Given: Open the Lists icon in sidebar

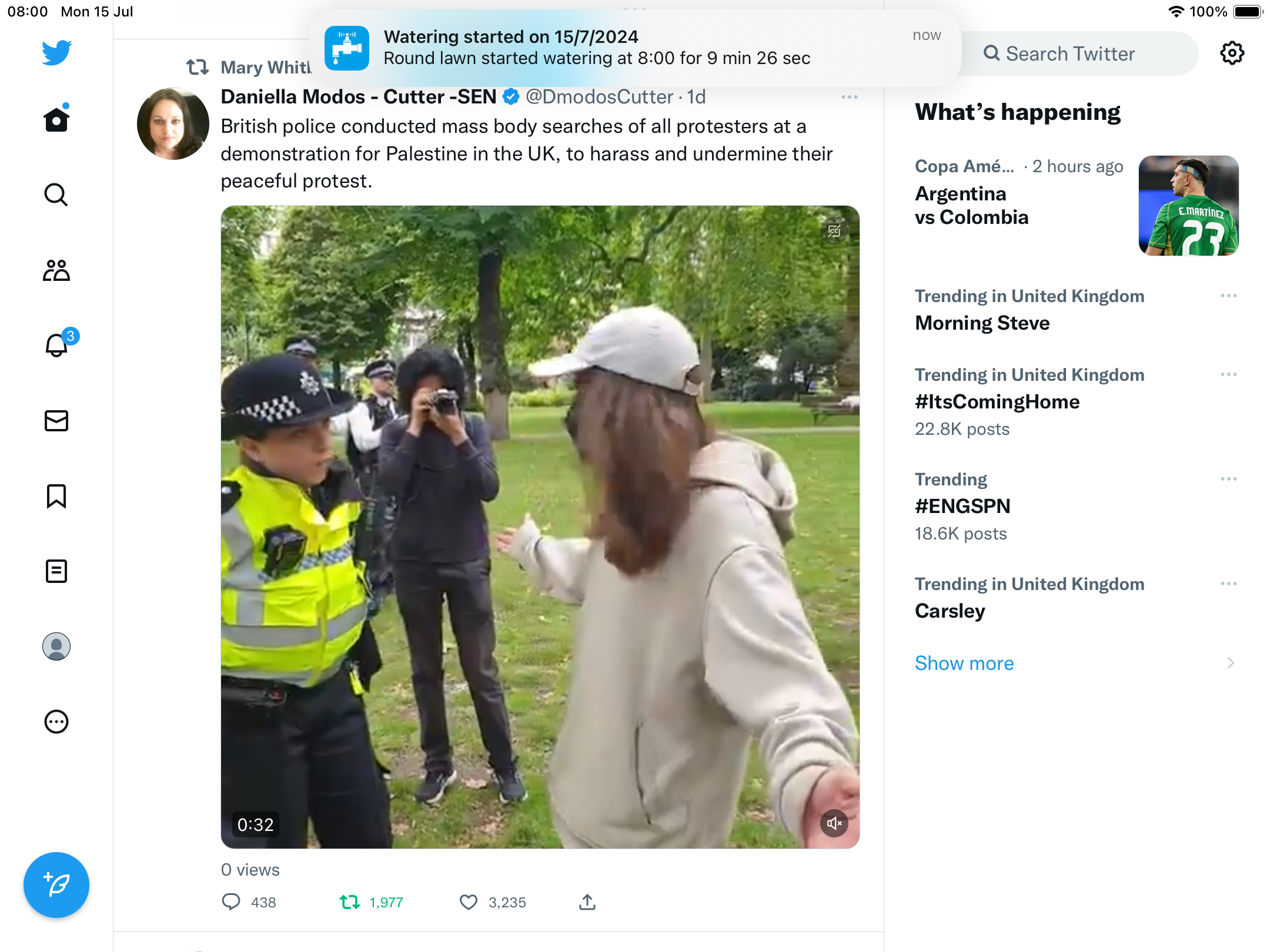Looking at the screenshot, I should 56,571.
